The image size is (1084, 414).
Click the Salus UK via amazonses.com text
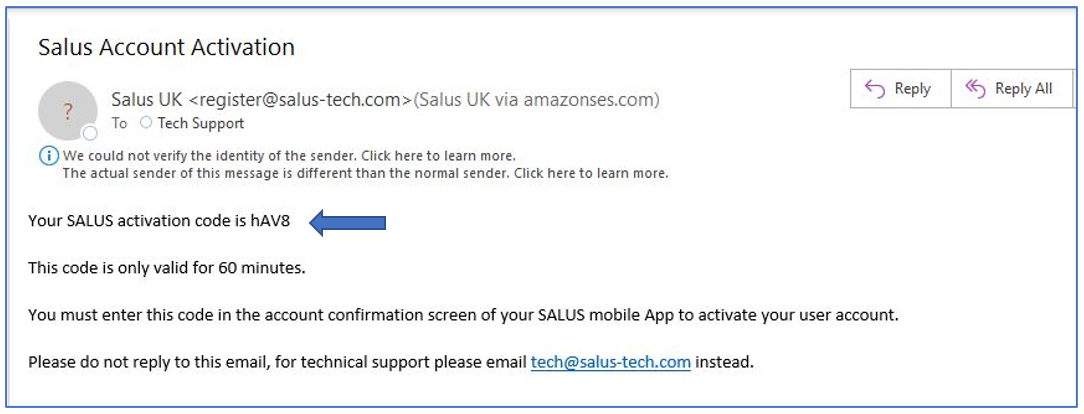pos(536,100)
